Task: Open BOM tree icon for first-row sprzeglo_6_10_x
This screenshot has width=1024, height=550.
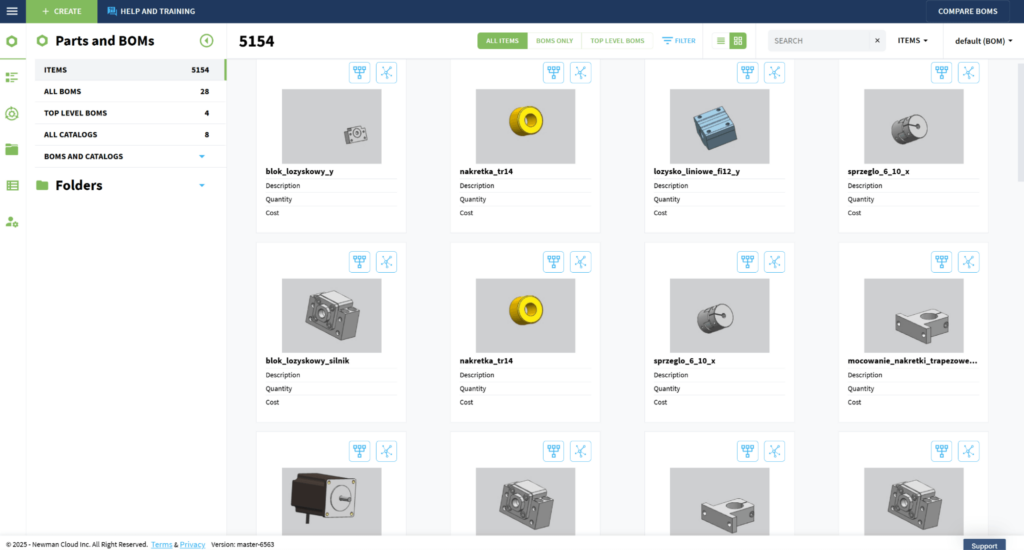Action: coord(941,73)
